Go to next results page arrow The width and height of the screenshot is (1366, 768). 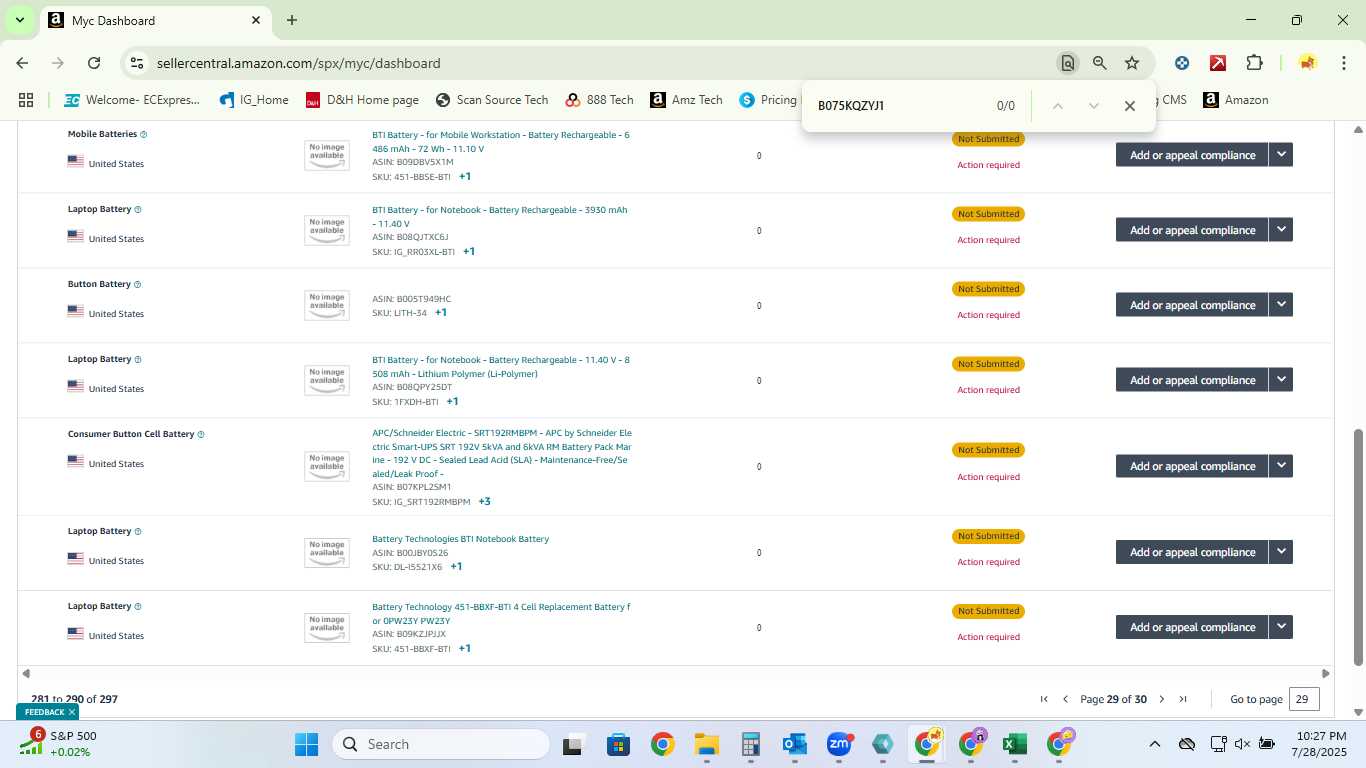click(1161, 699)
